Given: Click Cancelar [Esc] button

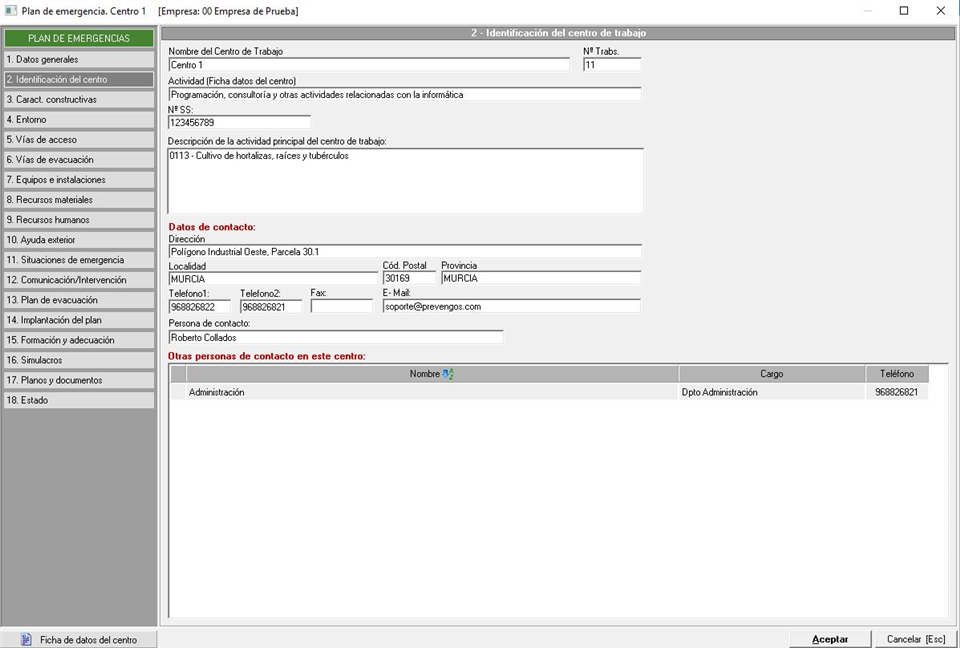Looking at the screenshot, I should tap(916, 639).
